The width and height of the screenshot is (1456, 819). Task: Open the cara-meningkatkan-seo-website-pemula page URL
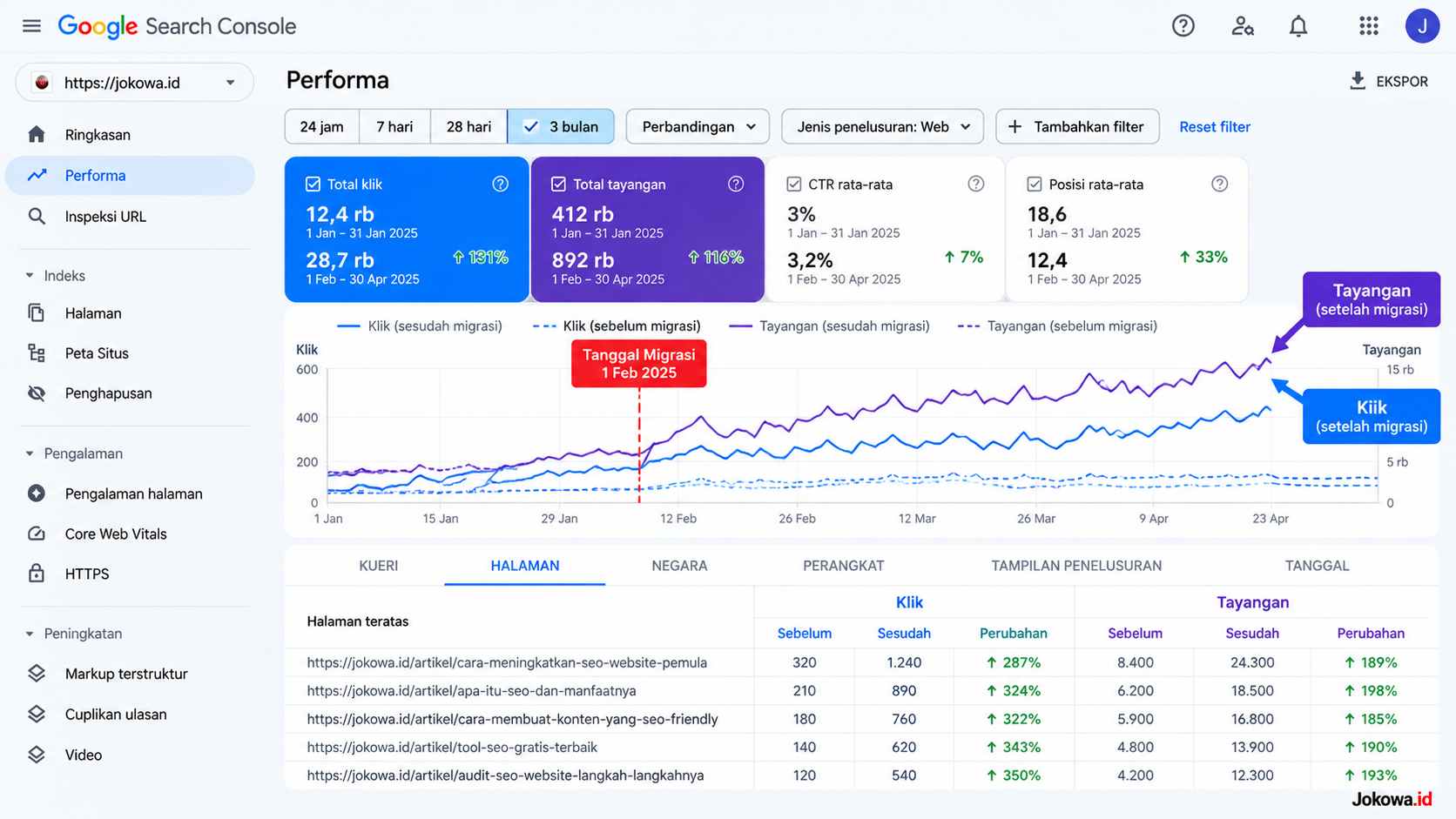507,662
